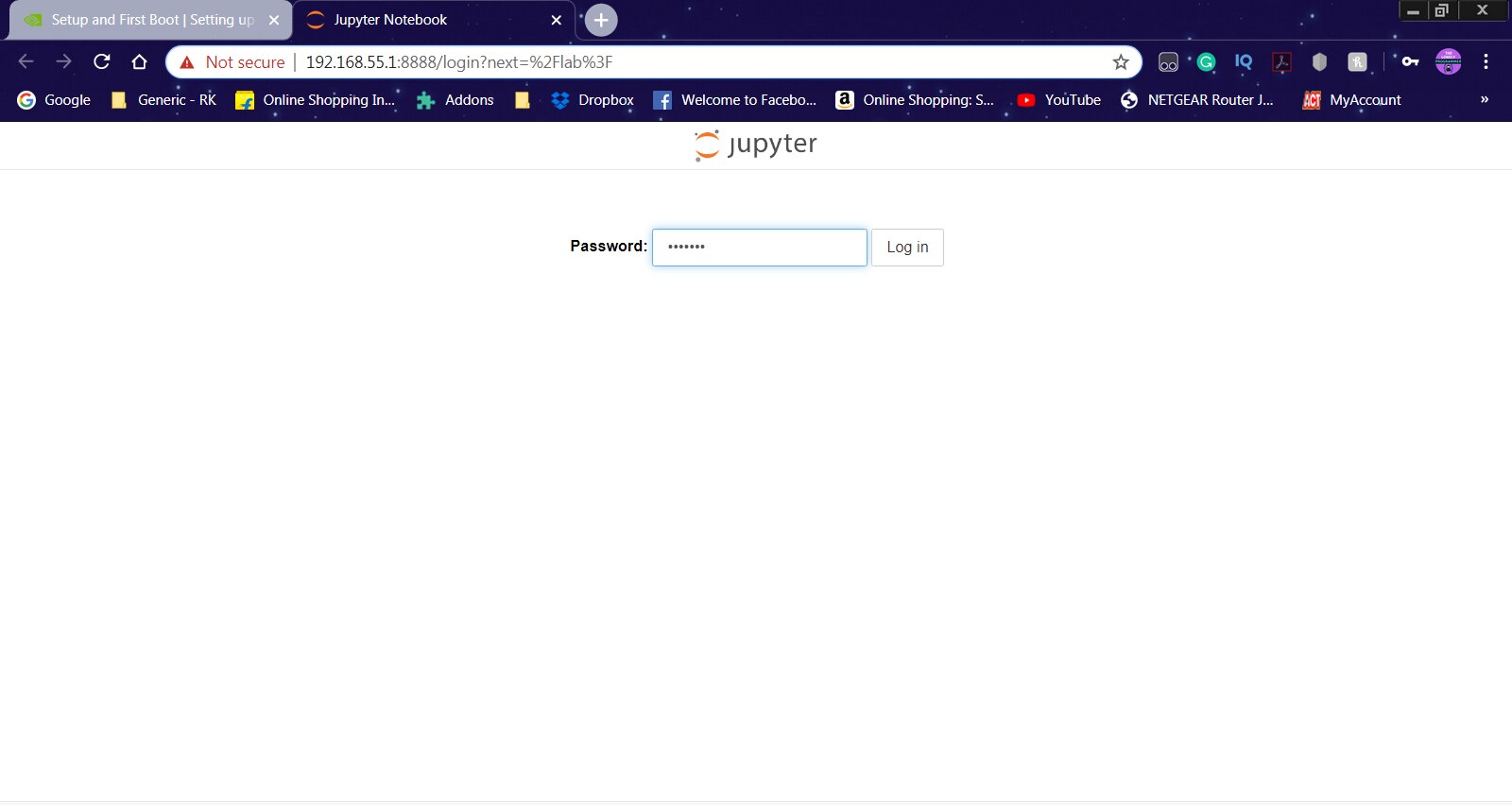Open the Addons bookmark
1512x805 pixels.
pos(455,100)
